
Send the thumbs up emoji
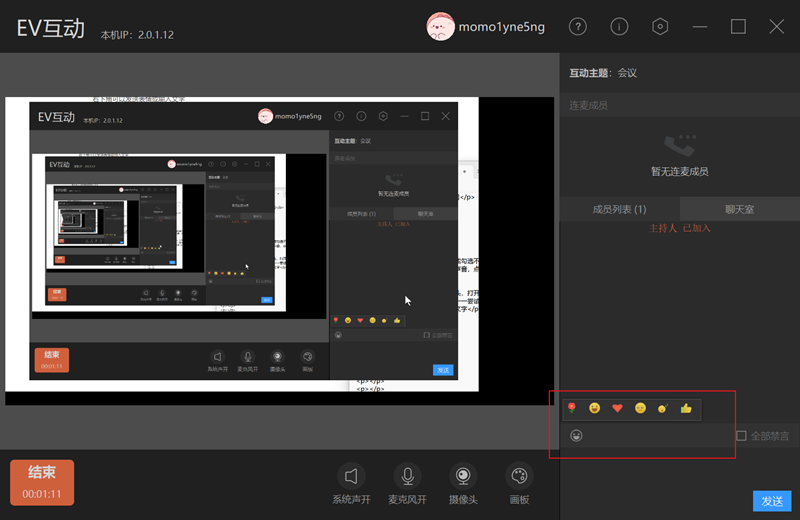point(686,408)
